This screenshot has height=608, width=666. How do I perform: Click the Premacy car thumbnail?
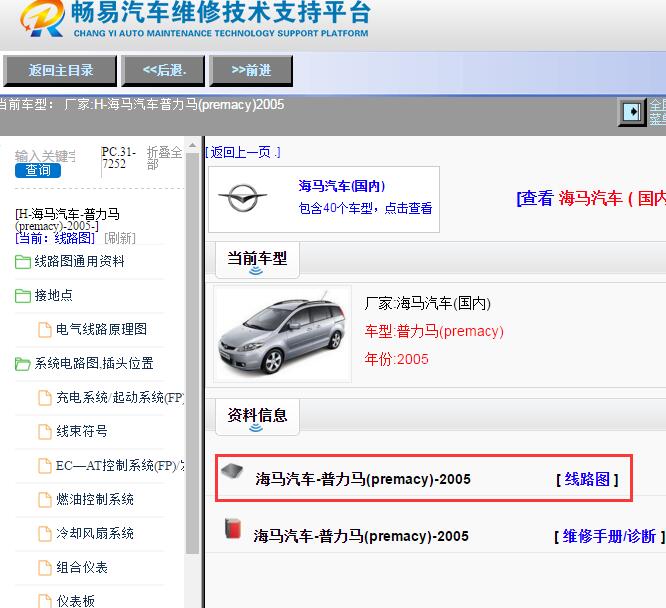tap(282, 334)
